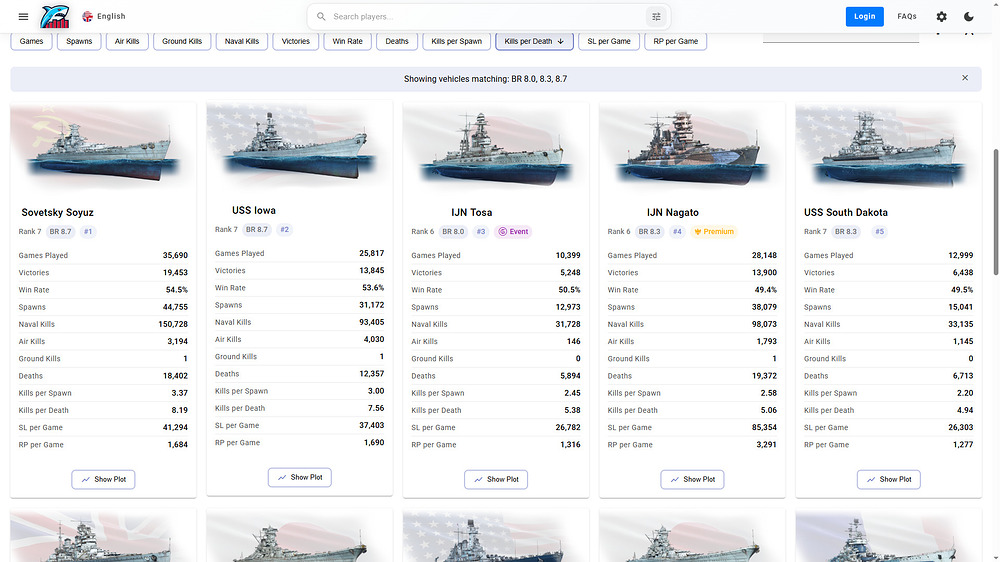Toggle Kills per Death sort direction
The width and height of the screenshot is (1000, 562).
pos(534,41)
